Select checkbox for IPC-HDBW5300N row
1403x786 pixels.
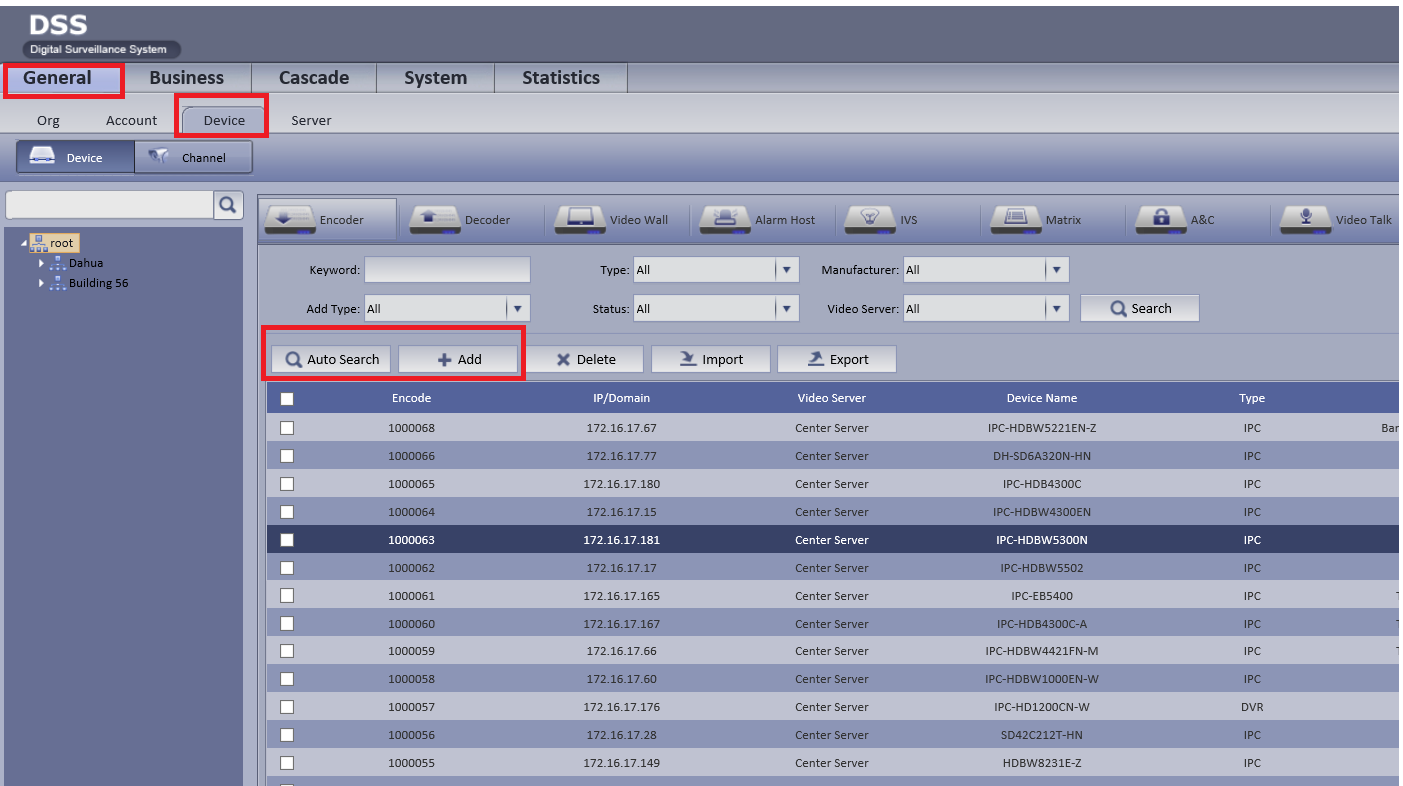(x=287, y=540)
